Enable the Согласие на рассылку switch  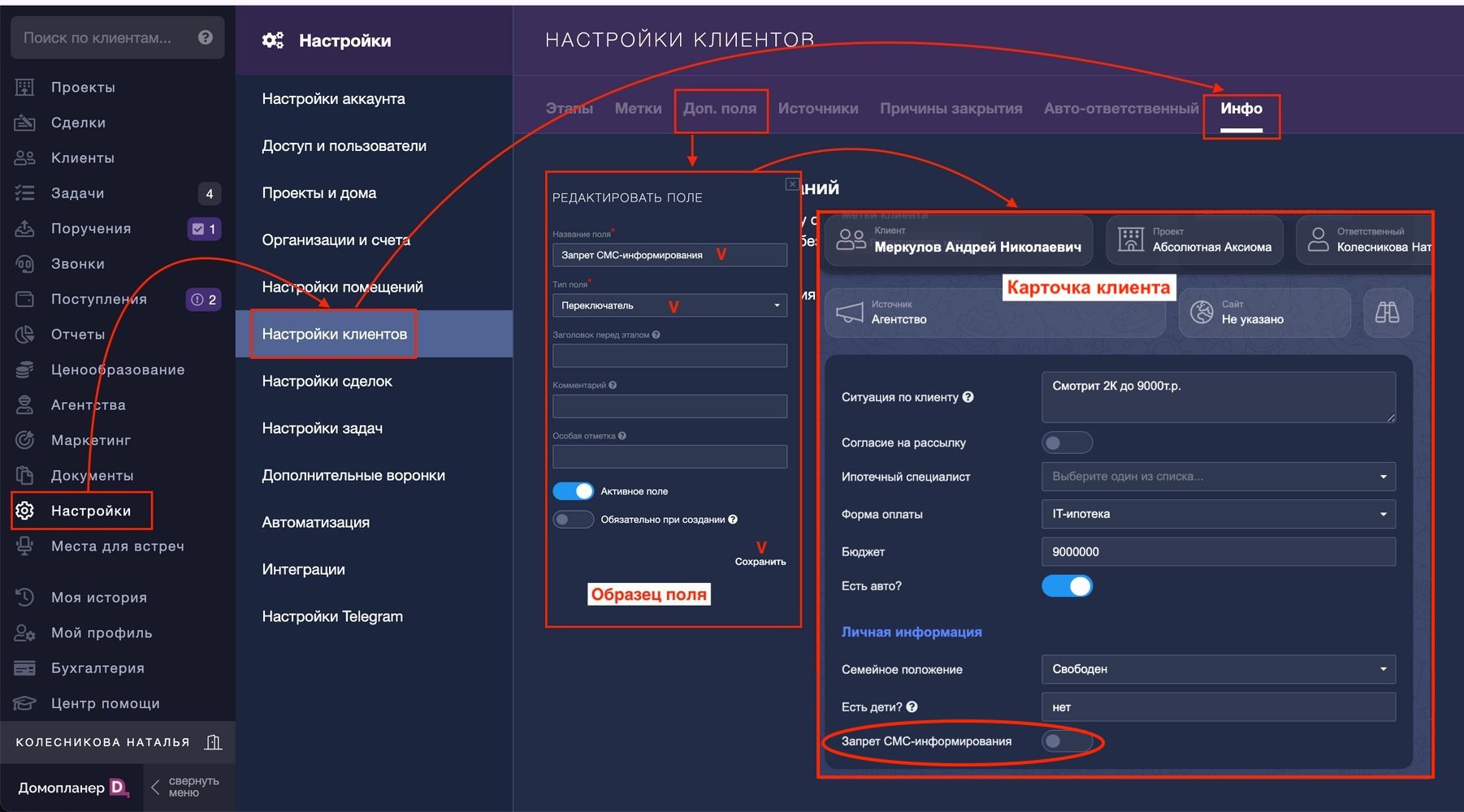click(x=1067, y=443)
